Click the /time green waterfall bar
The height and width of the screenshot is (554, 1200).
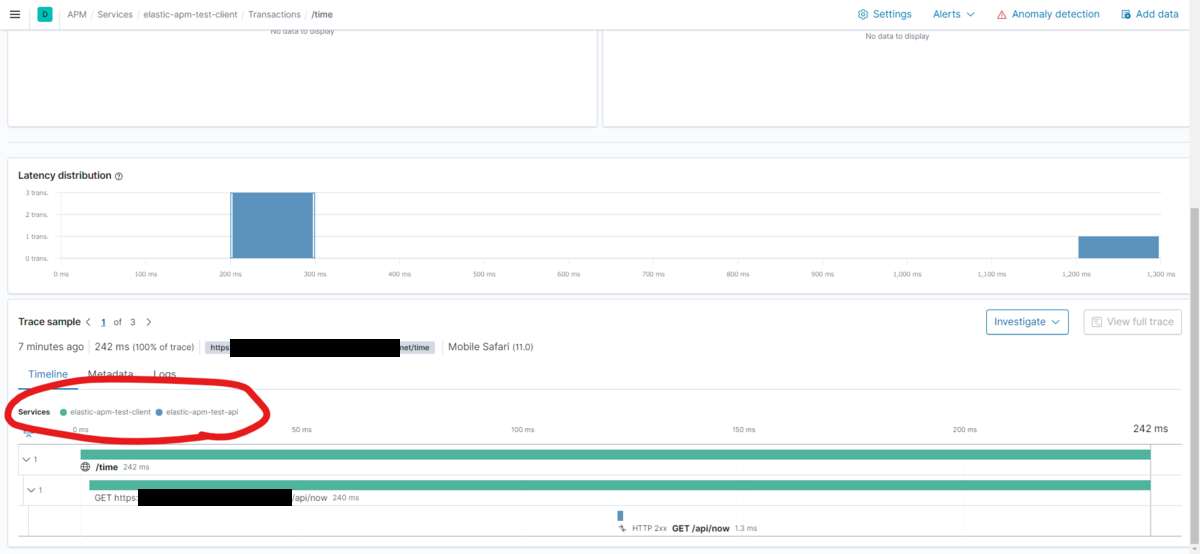pos(615,454)
